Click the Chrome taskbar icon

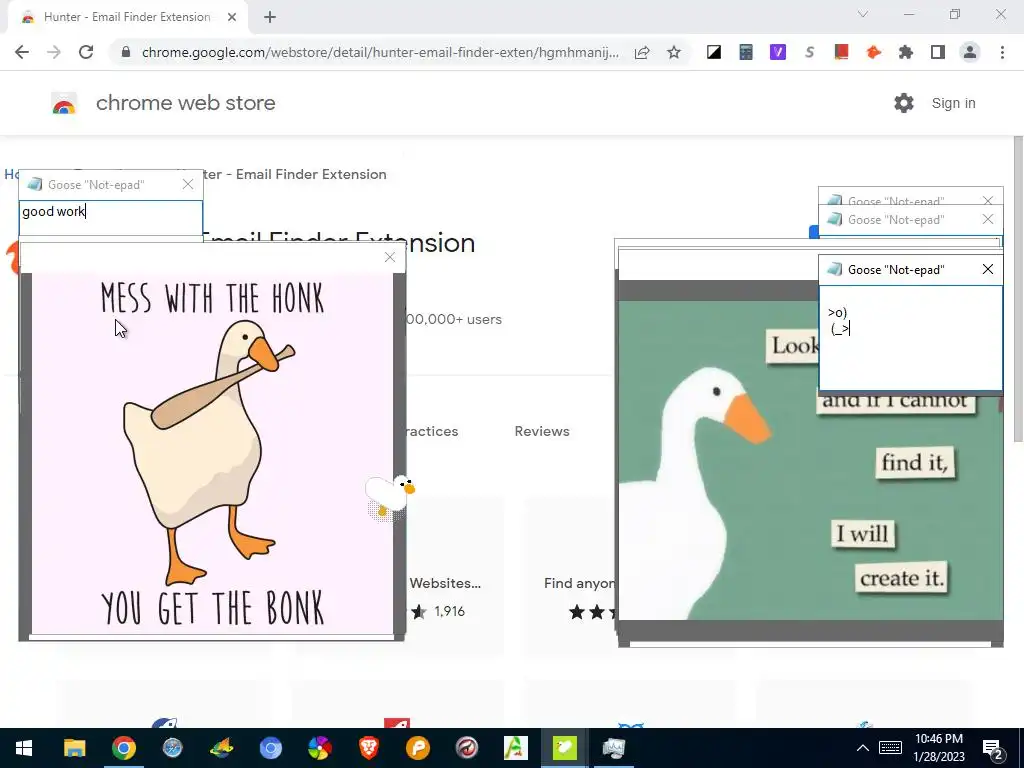tap(123, 748)
